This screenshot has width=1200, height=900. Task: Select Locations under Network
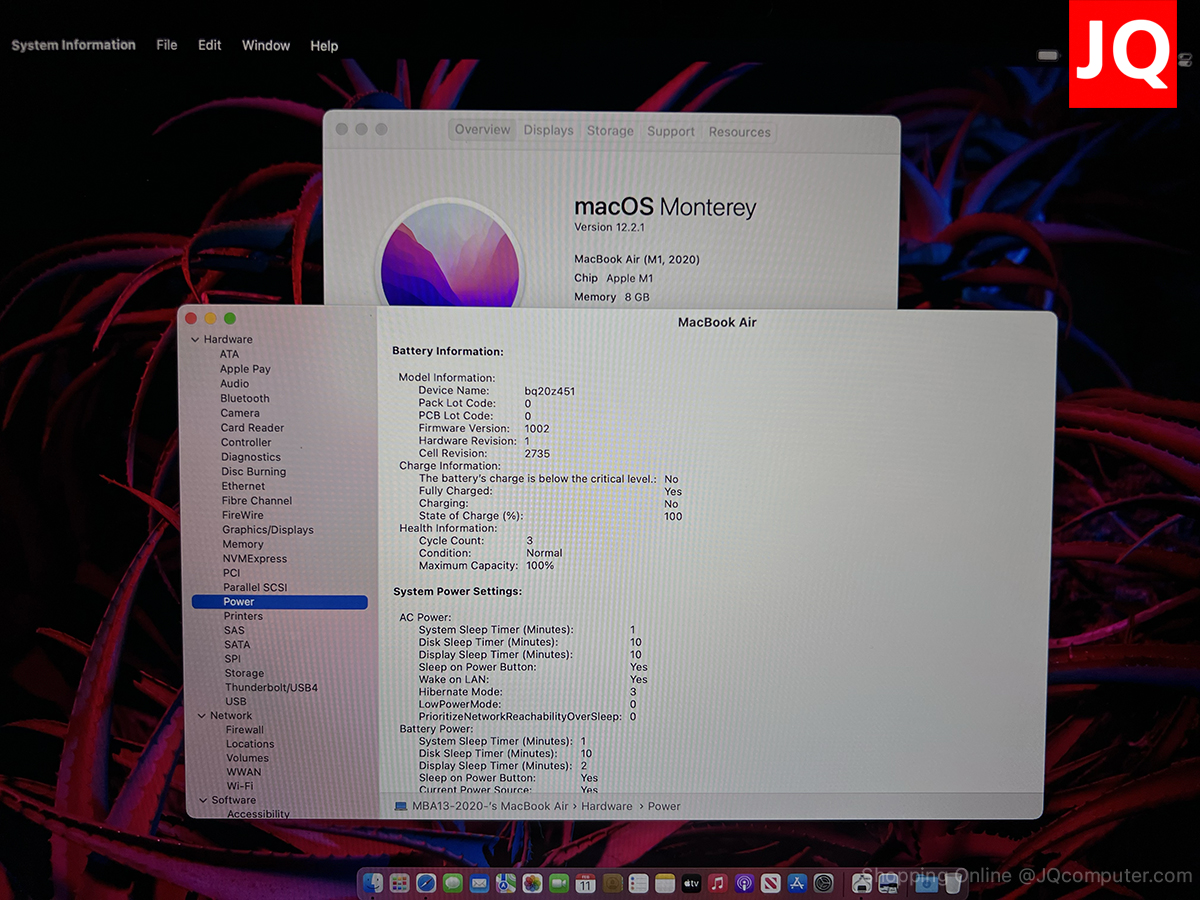coord(250,744)
